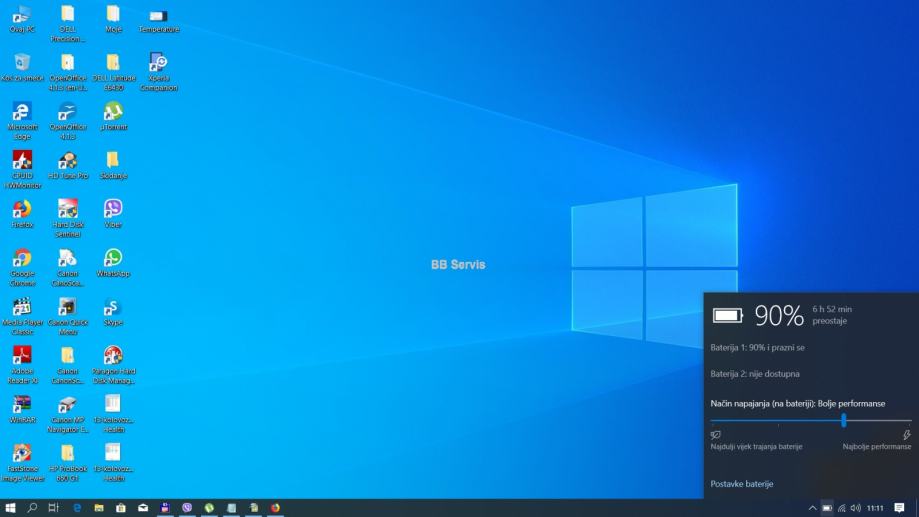The height and width of the screenshot is (517, 919).
Task: Open Microsoft Store from the taskbar
Action: (x=121, y=508)
